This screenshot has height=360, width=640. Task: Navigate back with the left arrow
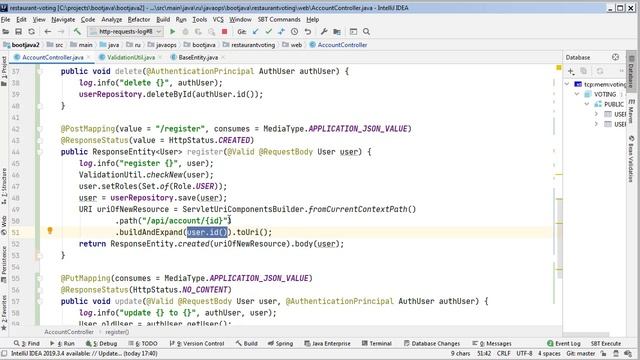48,31
